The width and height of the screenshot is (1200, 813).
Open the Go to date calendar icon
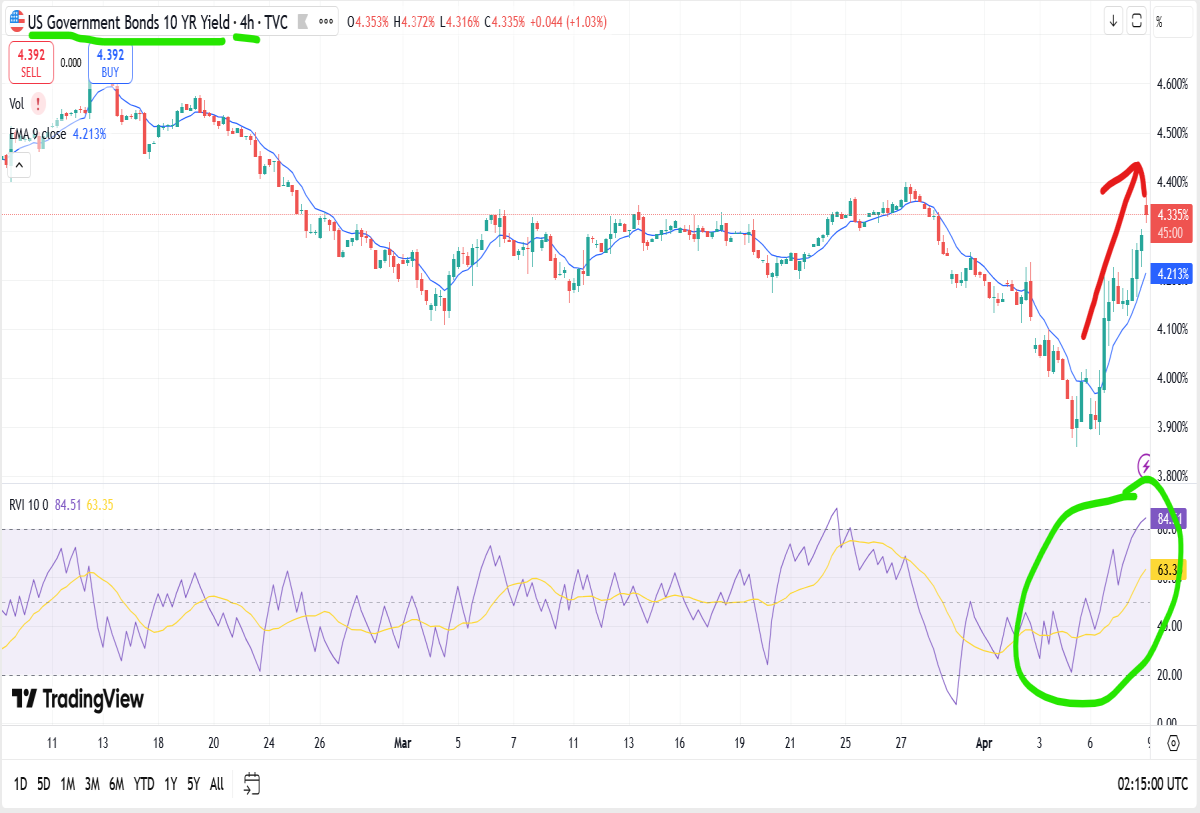click(x=252, y=783)
